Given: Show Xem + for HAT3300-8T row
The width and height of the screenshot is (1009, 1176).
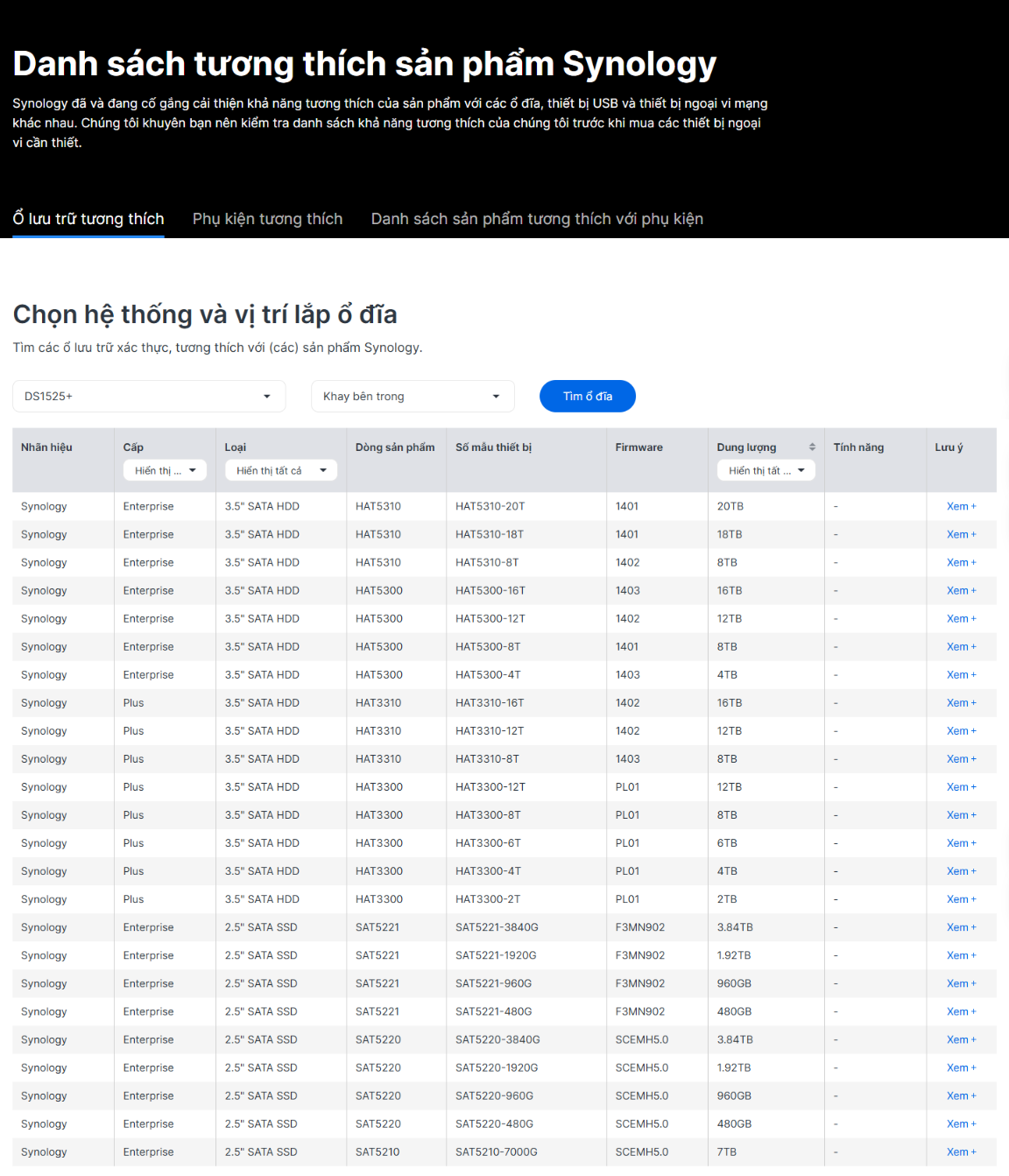Looking at the screenshot, I should [961, 814].
